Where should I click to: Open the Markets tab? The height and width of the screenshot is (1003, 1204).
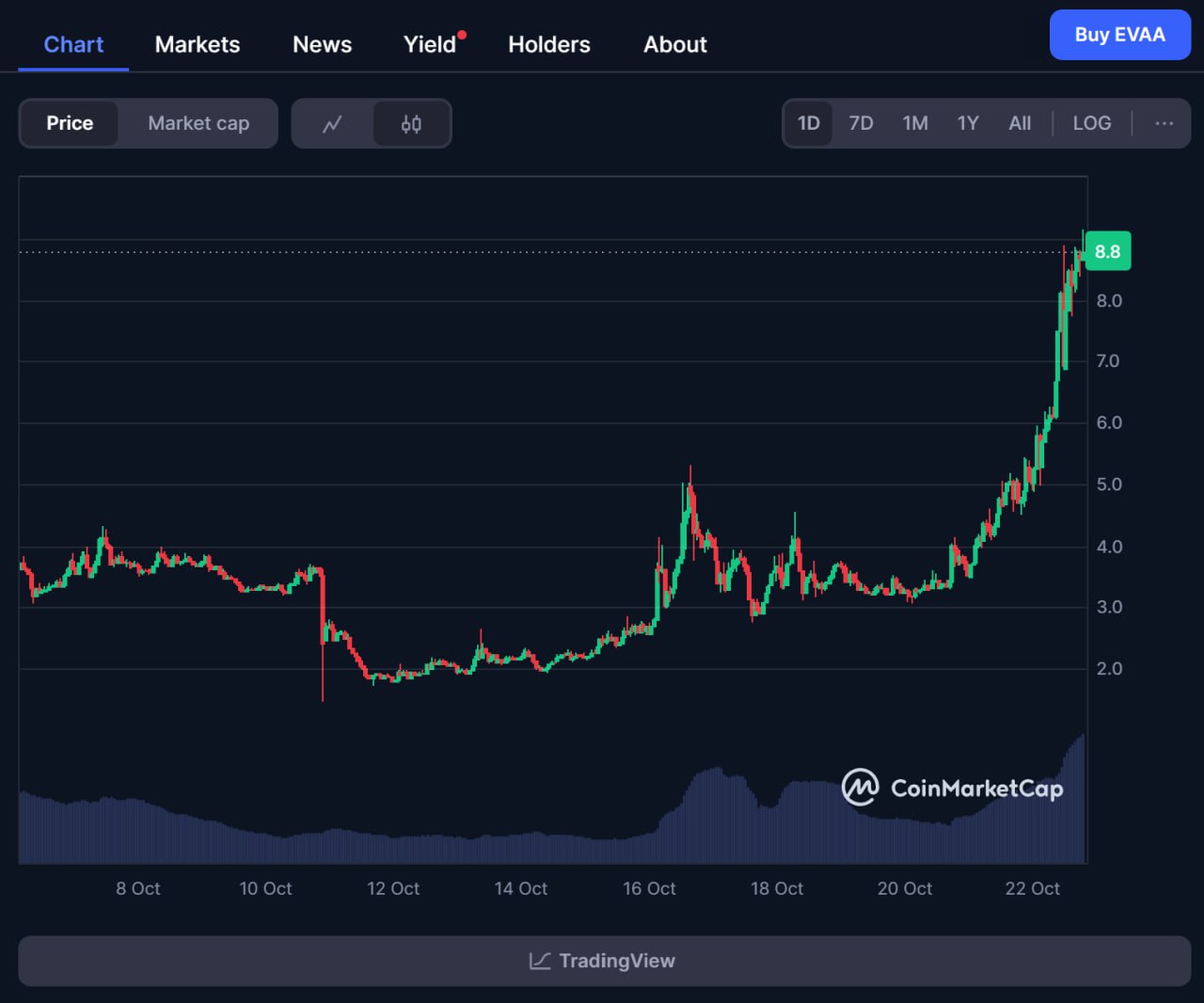pyautogui.click(x=198, y=44)
